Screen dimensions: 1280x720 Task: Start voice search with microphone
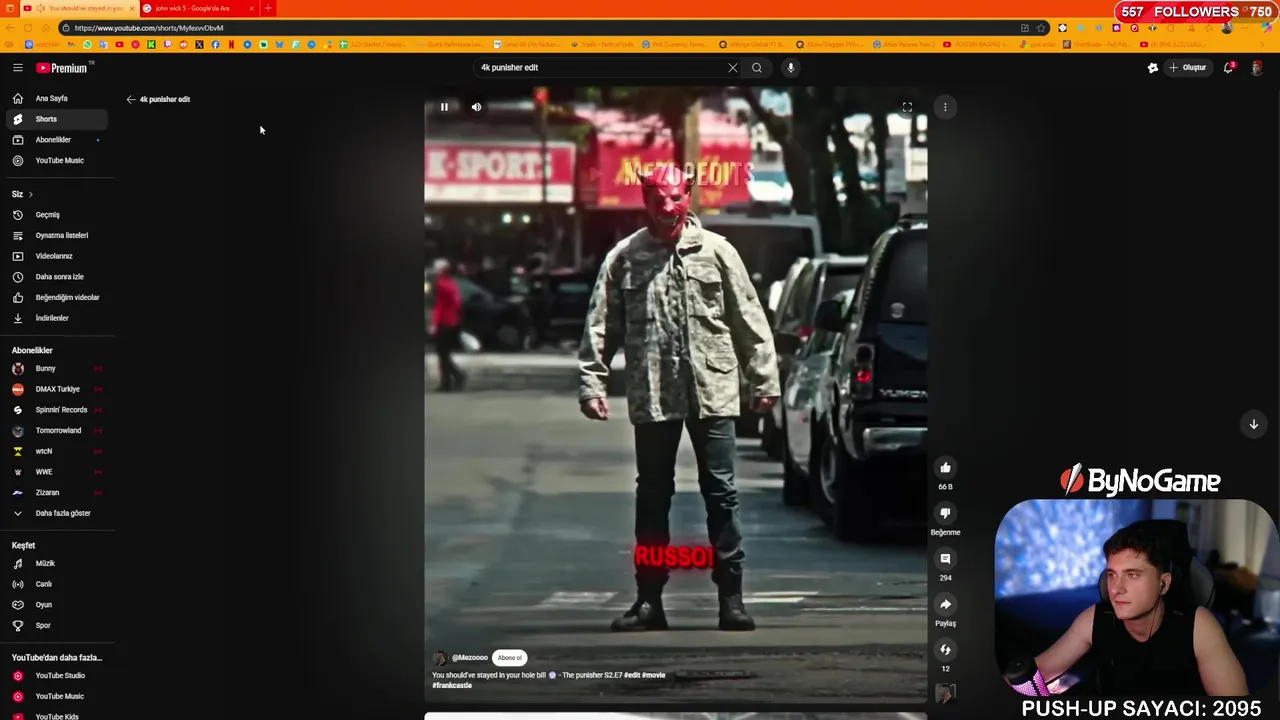tap(790, 67)
